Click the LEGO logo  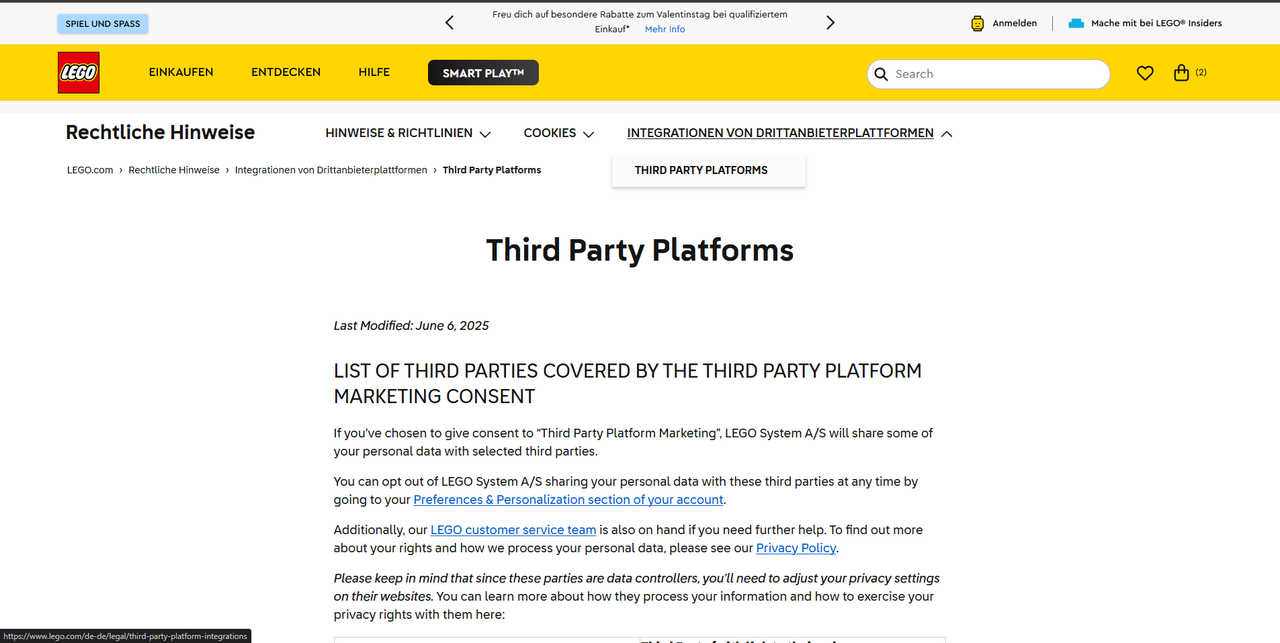(78, 73)
